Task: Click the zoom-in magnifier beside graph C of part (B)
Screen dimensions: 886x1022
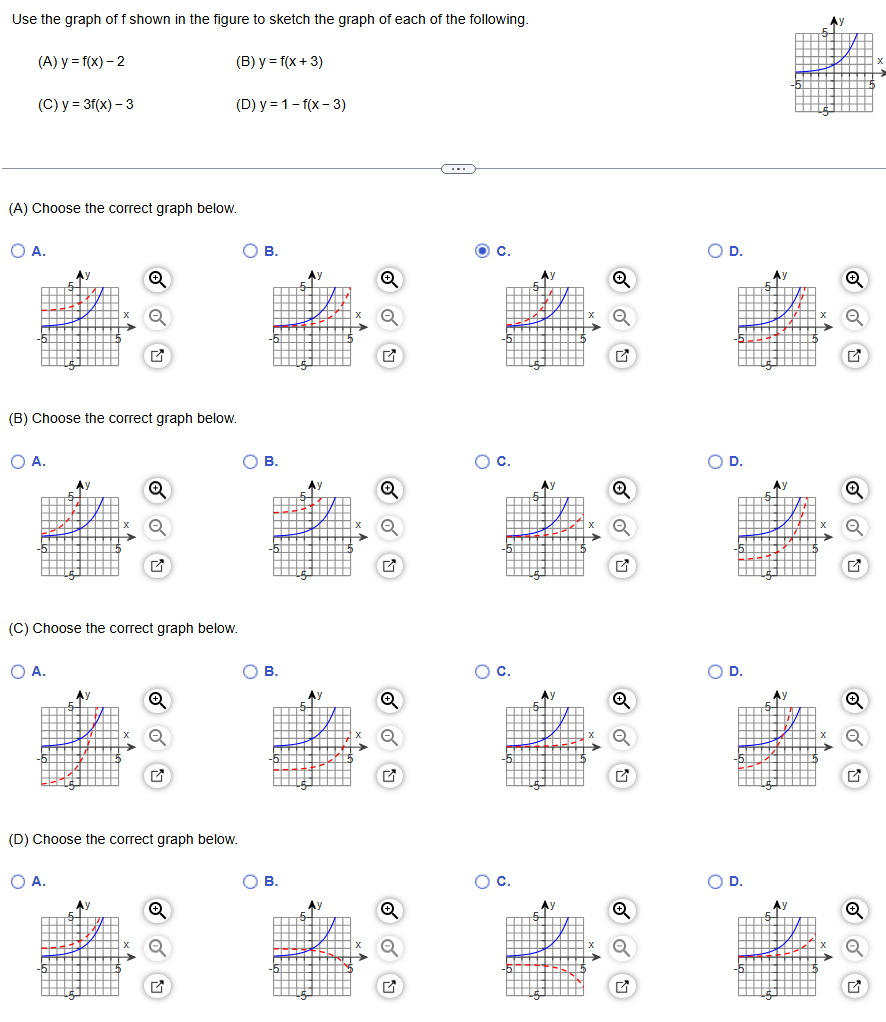Action: tap(621, 490)
